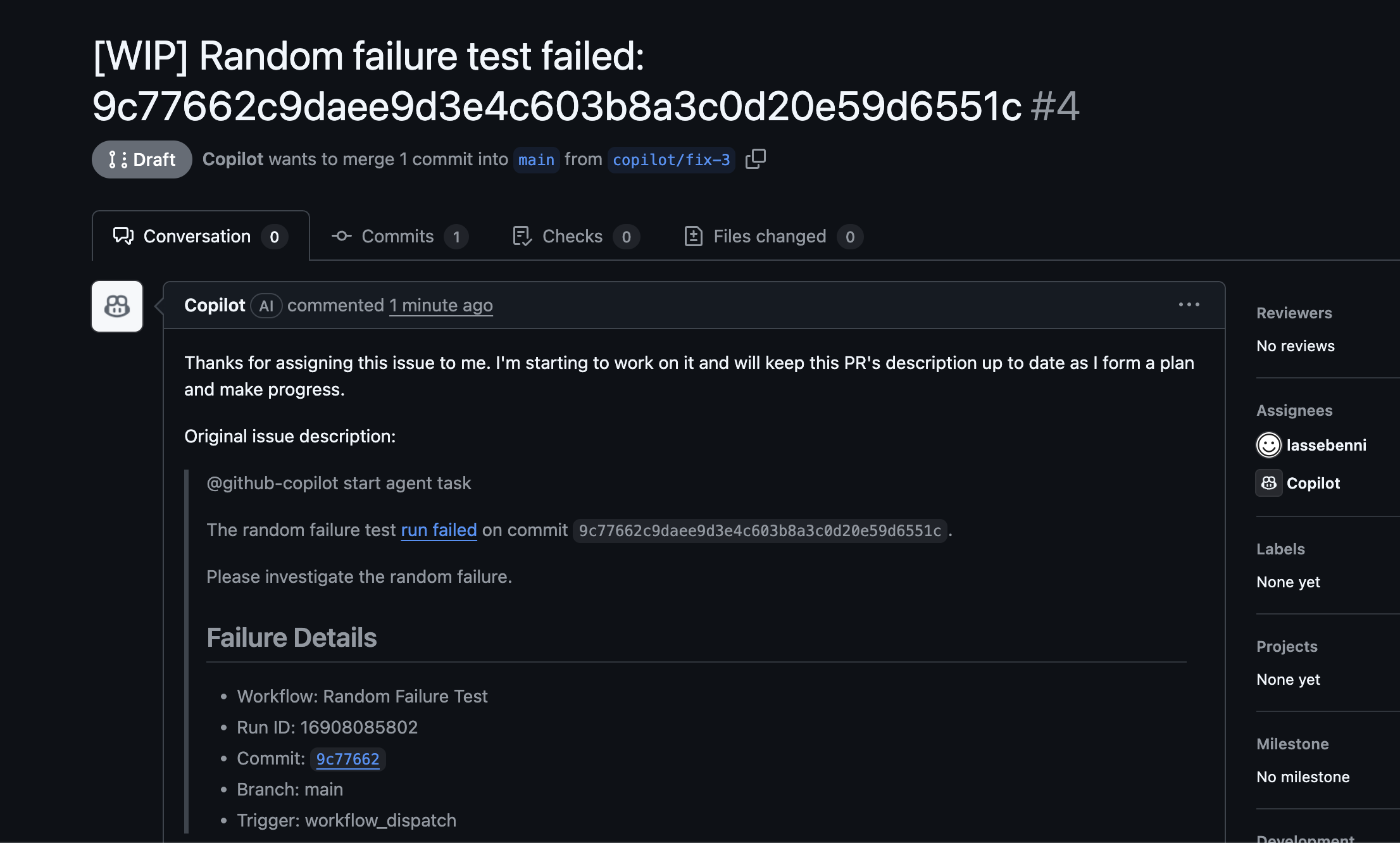The width and height of the screenshot is (1400, 843).
Task: Click the Labels sidebar heading
Action: pos(1280,549)
